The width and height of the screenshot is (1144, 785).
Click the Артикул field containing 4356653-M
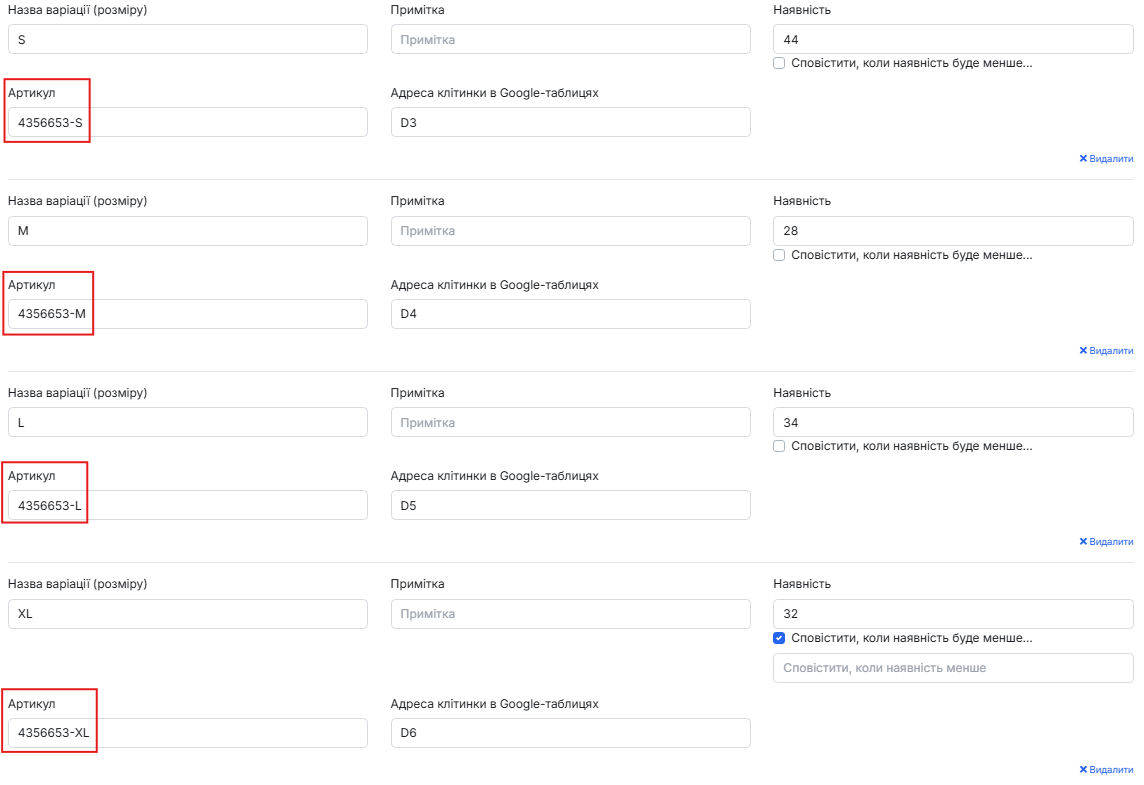[188, 314]
